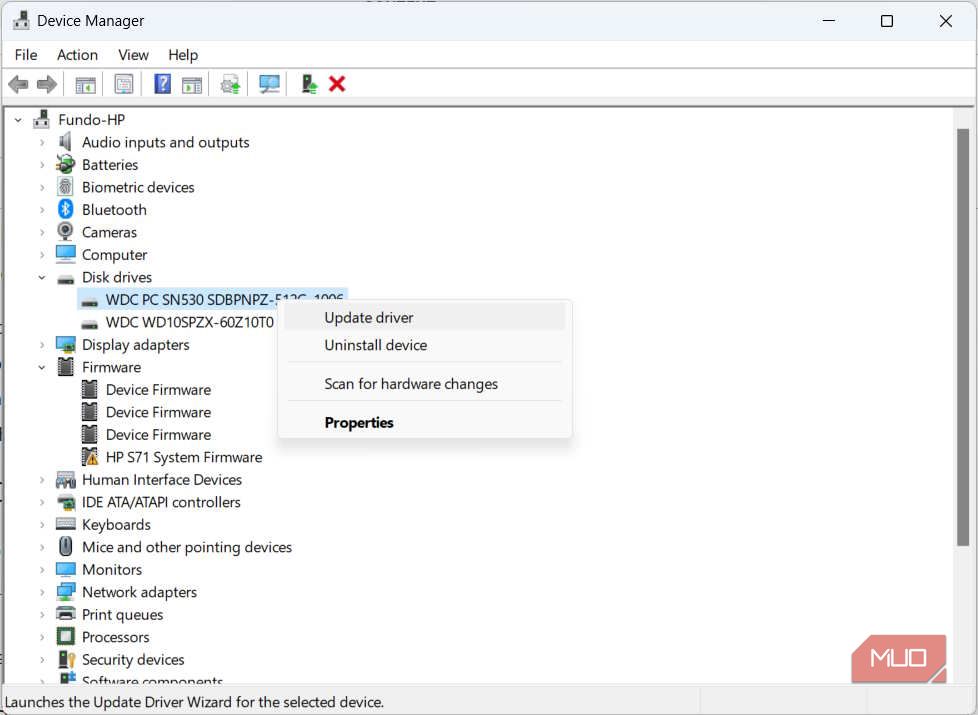978x715 pixels.
Task: Click the Update device driver toolbar icon
Action: click(230, 84)
